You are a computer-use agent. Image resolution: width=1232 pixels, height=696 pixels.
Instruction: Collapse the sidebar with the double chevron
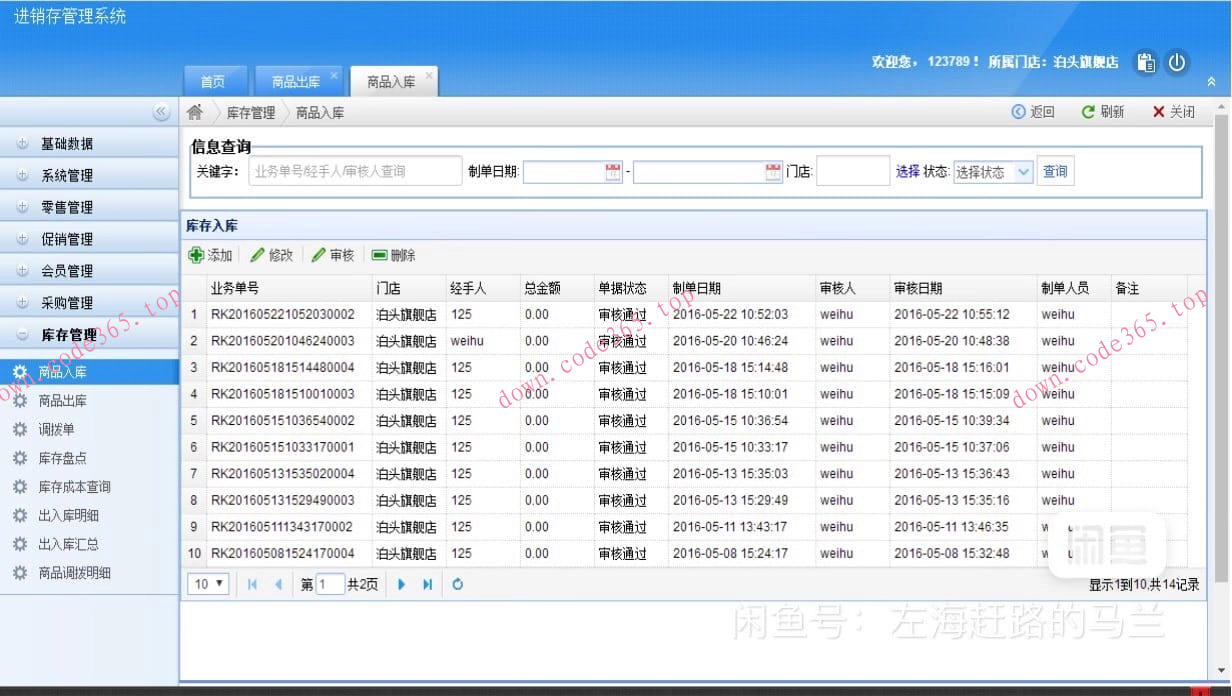(x=162, y=113)
